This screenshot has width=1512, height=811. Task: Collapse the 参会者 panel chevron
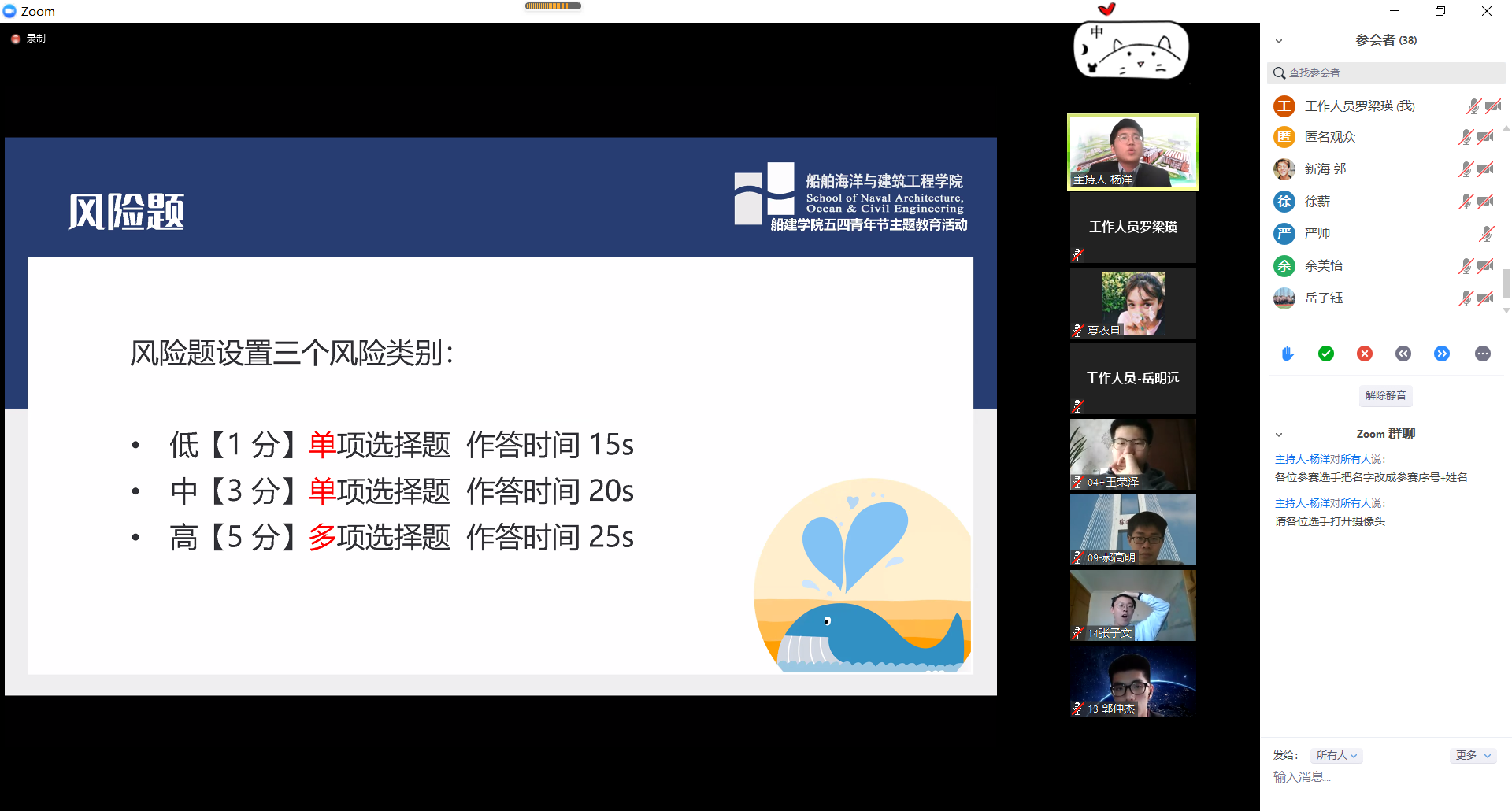[1278, 39]
